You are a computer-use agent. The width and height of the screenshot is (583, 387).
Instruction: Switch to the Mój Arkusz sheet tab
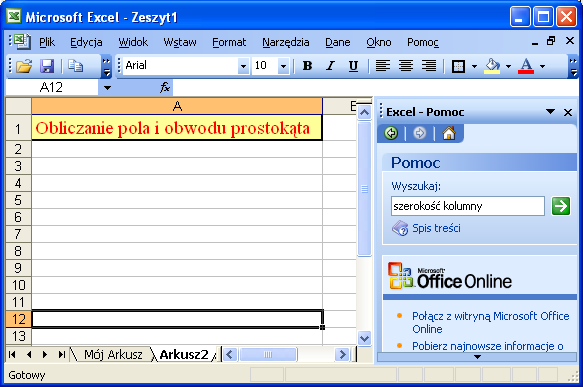(113, 354)
